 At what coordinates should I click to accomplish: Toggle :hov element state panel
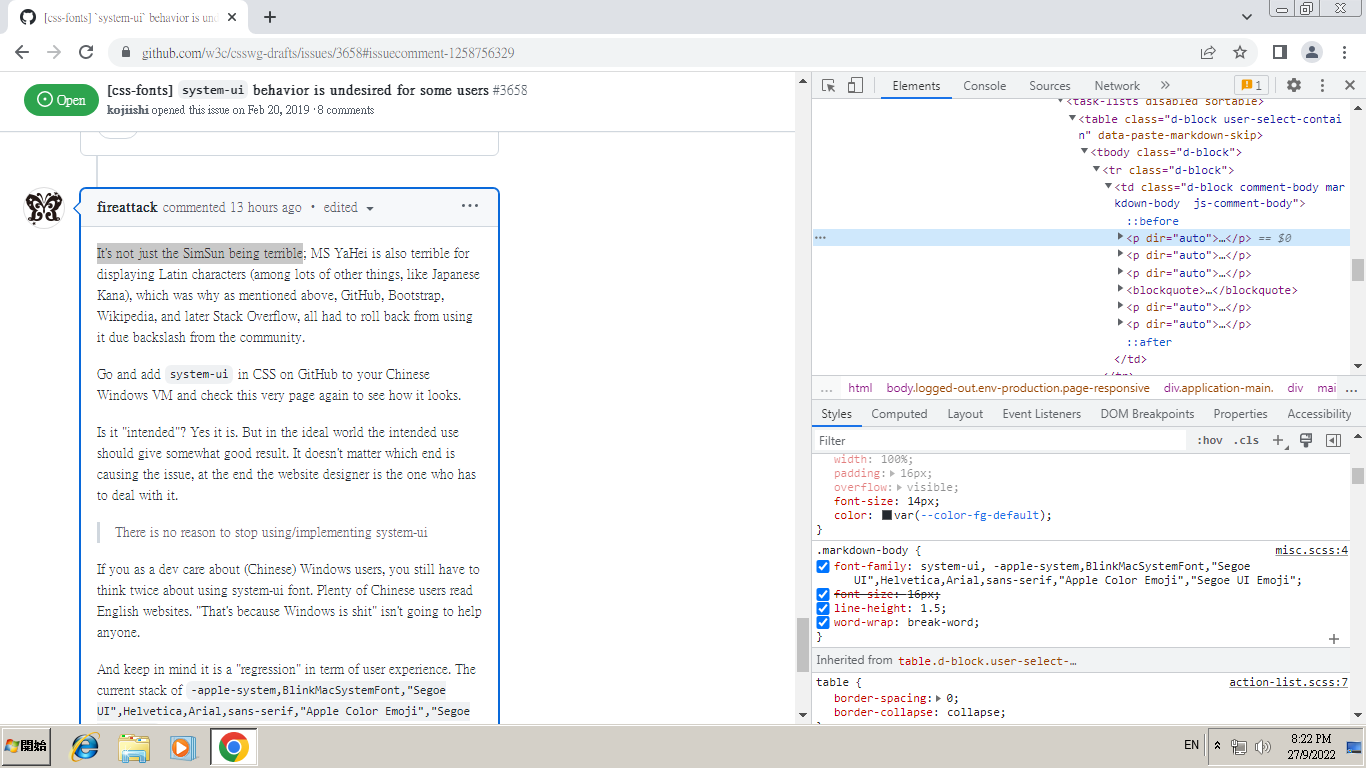pos(1209,440)
